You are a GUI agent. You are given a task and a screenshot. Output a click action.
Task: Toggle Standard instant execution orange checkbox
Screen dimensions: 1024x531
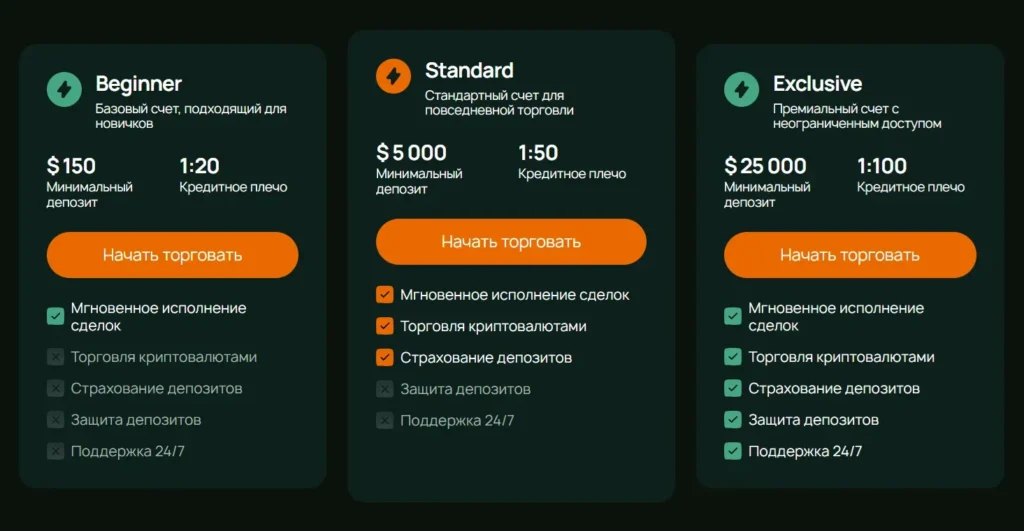coord(385,295)
